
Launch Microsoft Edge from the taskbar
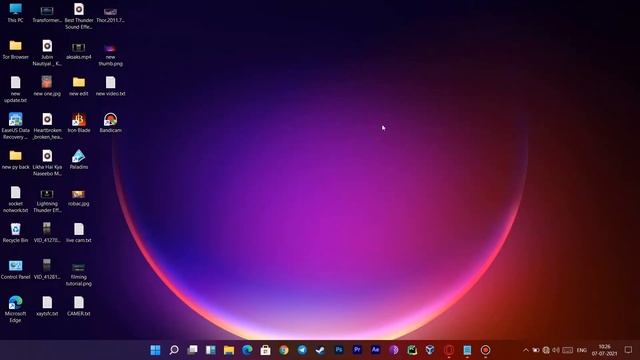tap(247, 350)
